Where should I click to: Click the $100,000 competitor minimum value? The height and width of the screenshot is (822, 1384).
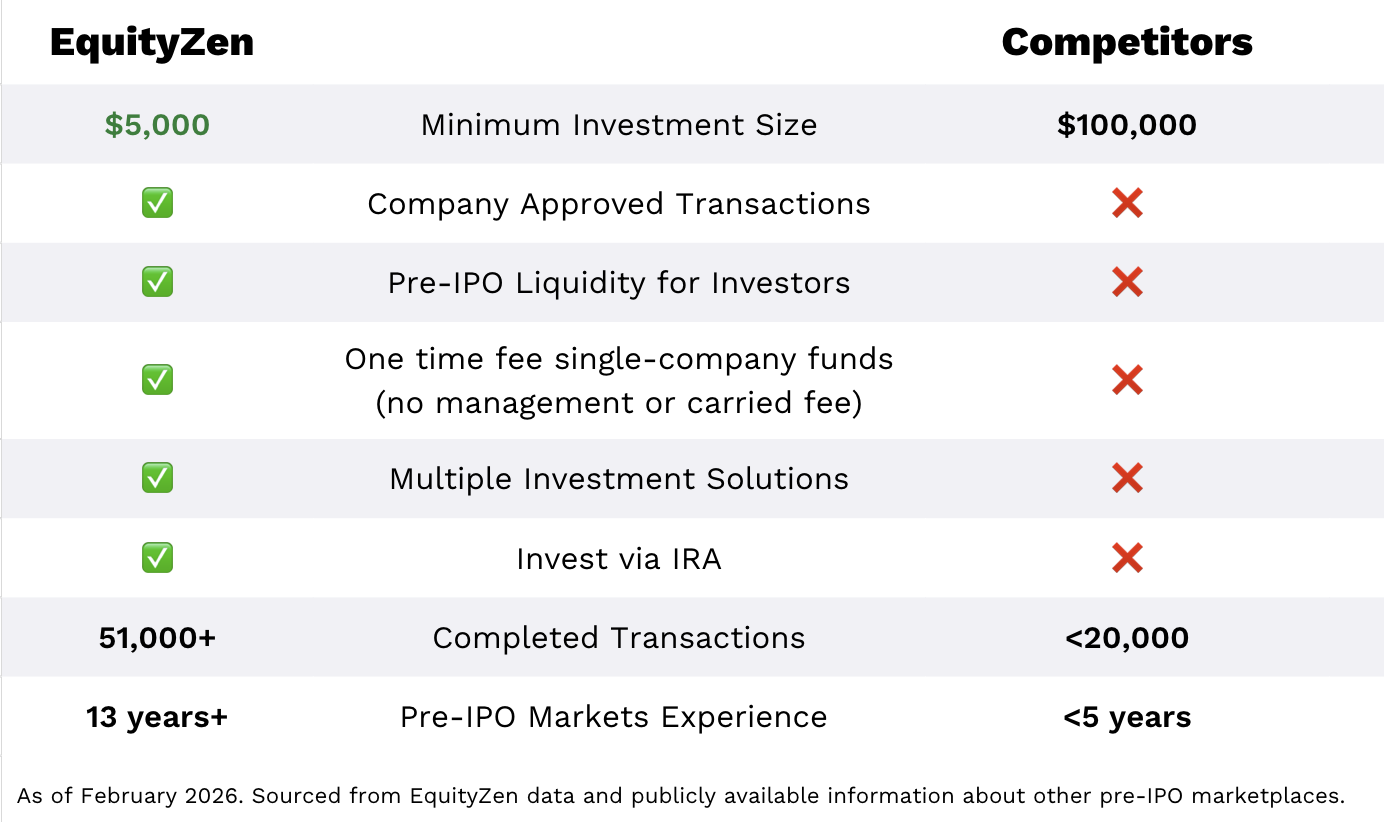1127,125
